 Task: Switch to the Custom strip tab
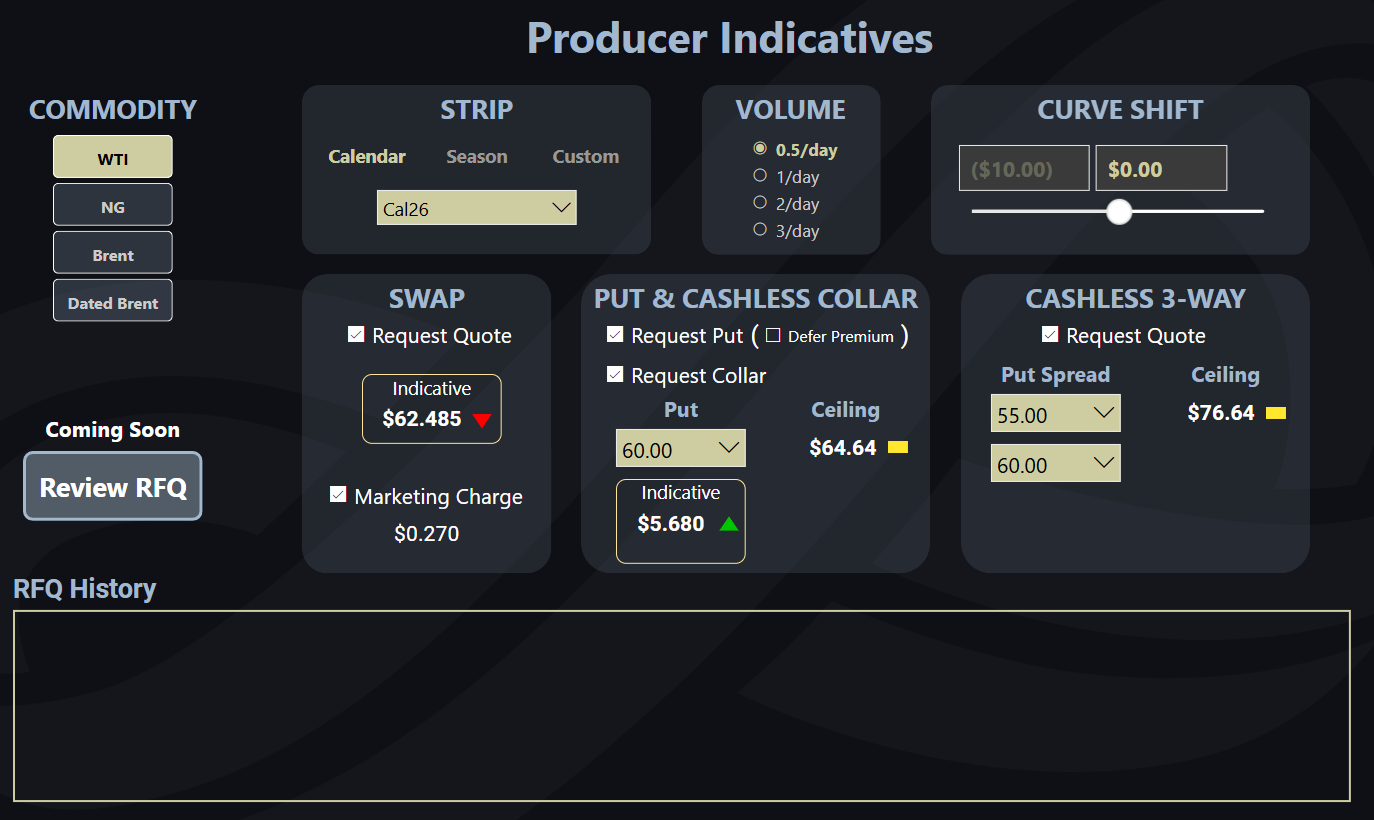tap(586, 156)
